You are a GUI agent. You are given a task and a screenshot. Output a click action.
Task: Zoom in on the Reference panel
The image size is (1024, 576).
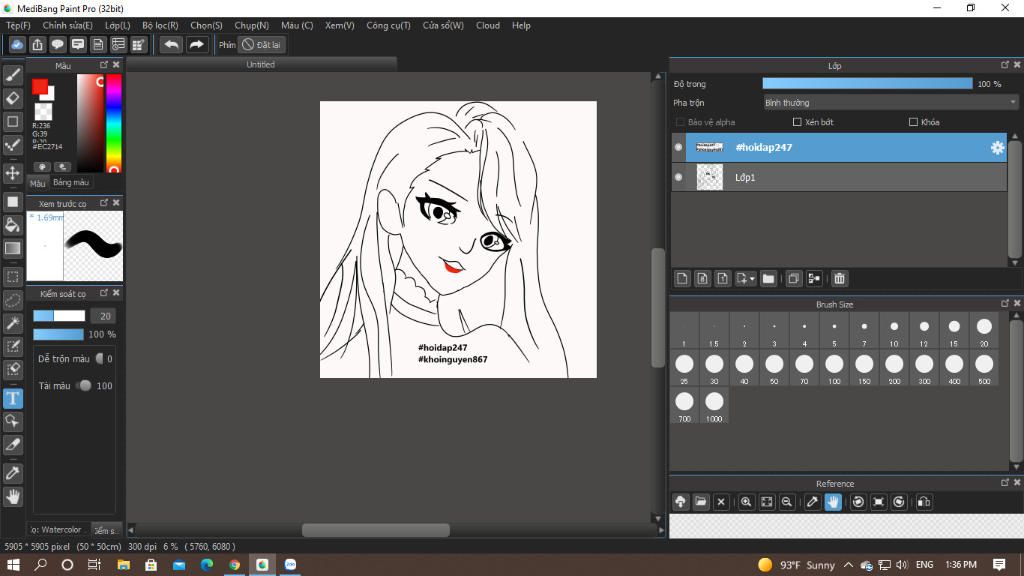click(746, 502)
